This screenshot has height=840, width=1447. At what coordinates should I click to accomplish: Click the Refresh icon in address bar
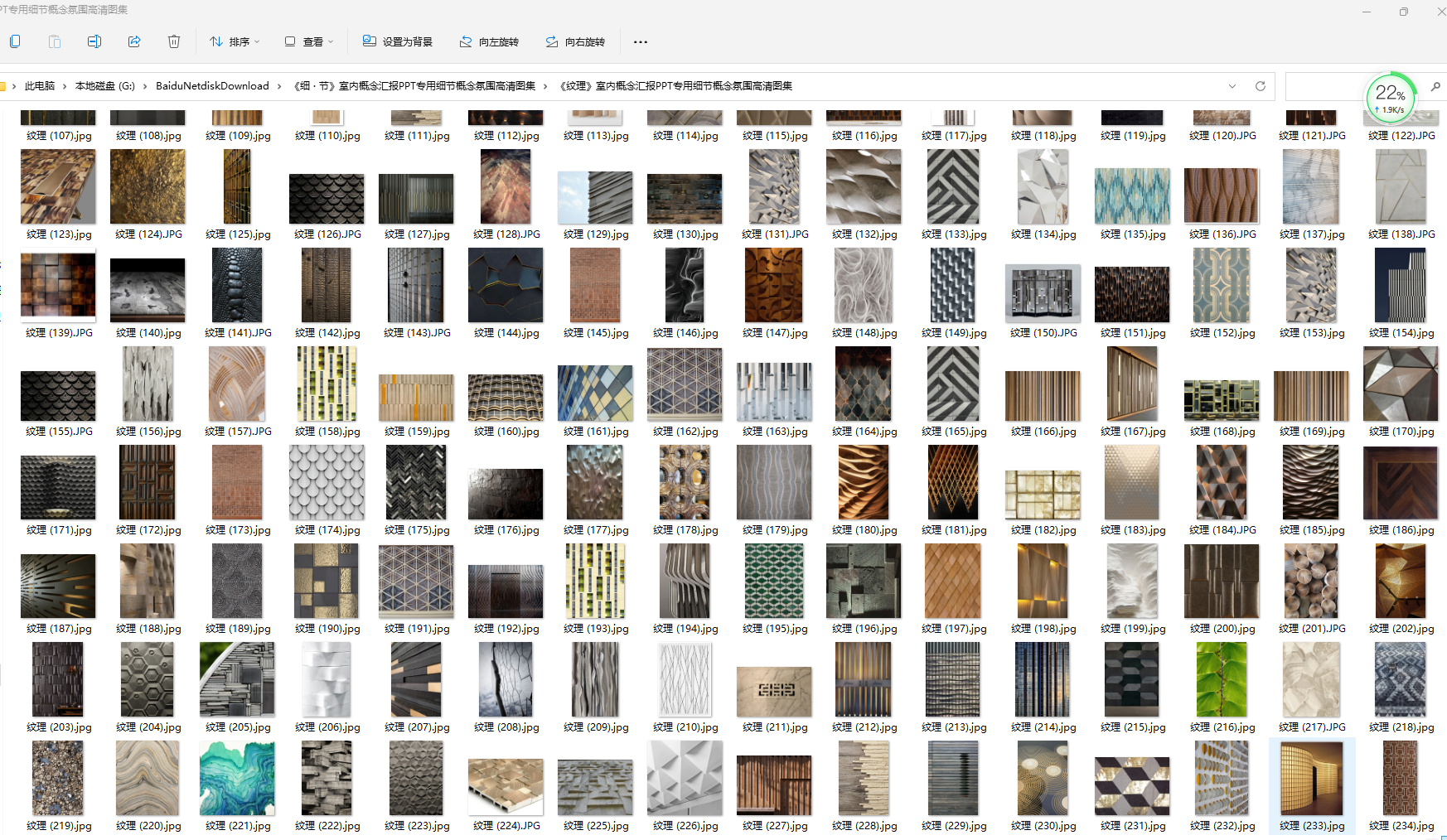click(x=1261, y=86)
